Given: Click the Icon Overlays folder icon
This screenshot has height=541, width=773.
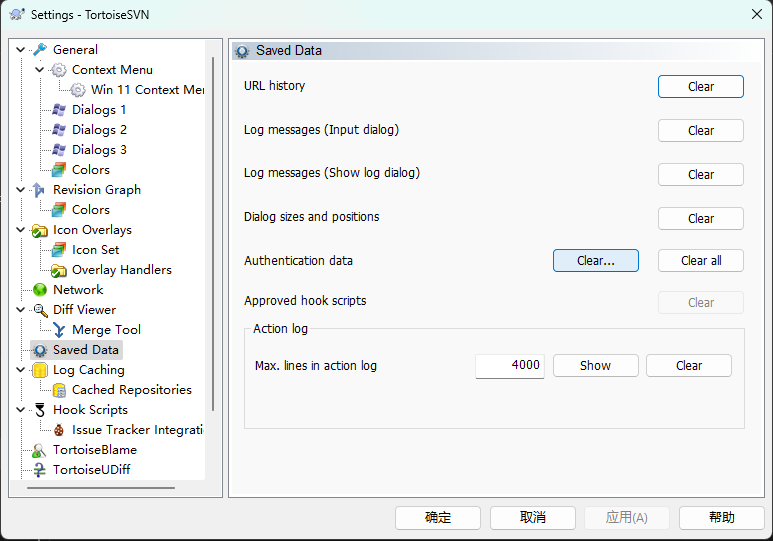Looking at the screenshot, I should 39,230.
